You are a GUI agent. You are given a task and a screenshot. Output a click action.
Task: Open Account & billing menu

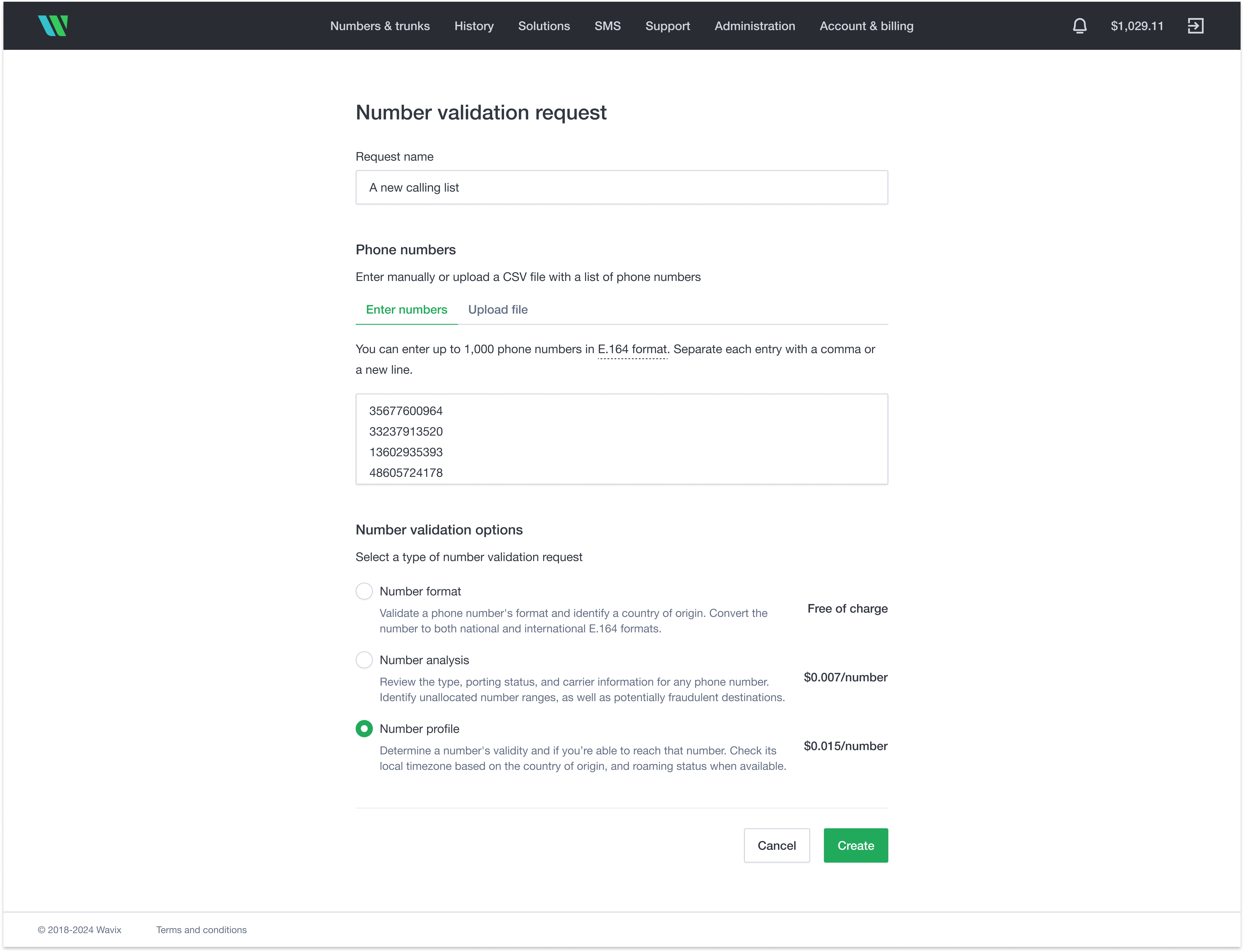(x=866, y=26)
